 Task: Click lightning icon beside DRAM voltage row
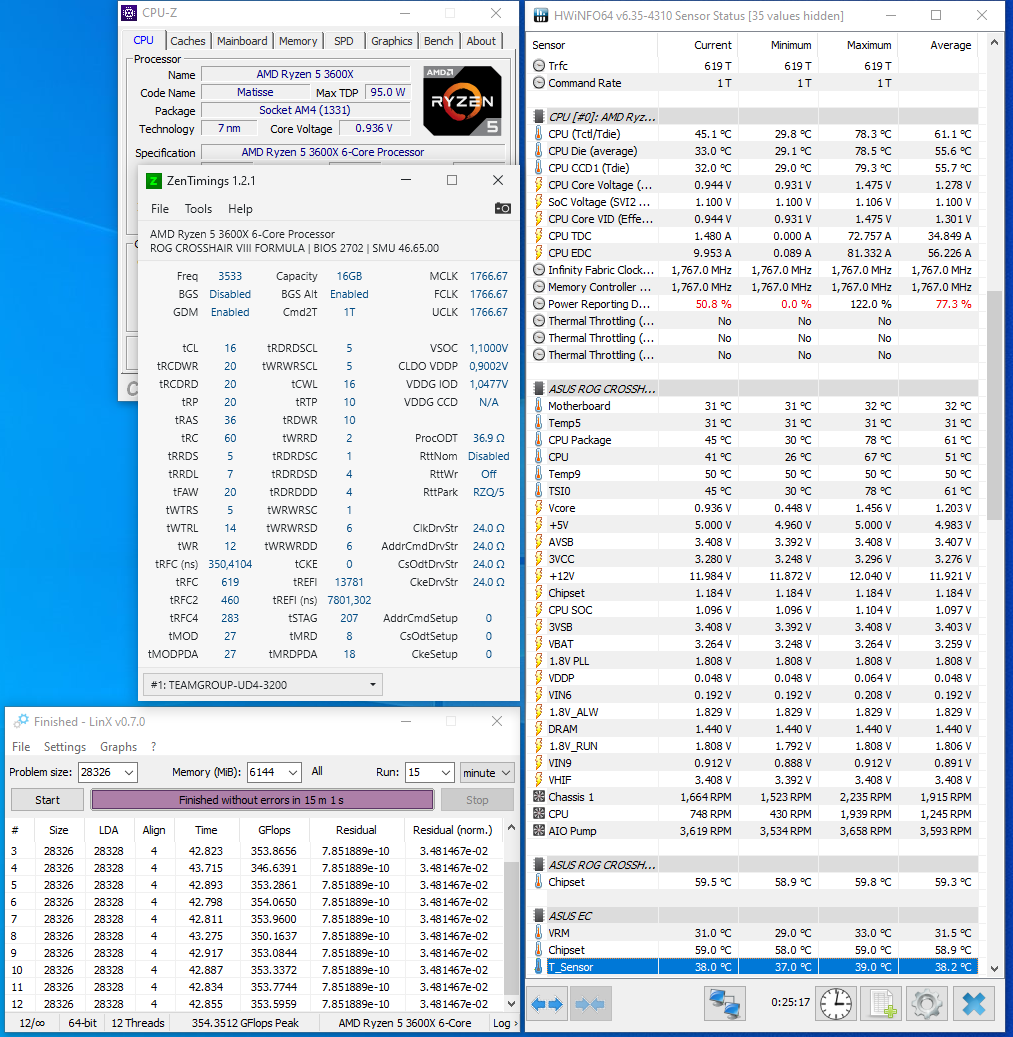tap(539, 729)
